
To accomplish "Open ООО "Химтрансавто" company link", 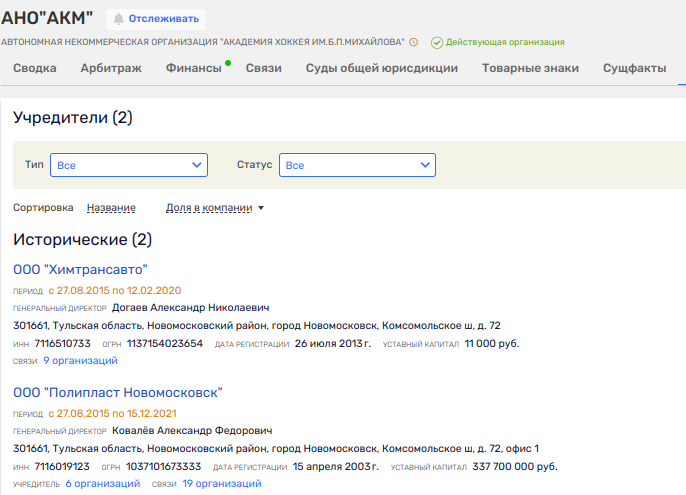I will pyautogui.click(x=80, y=270).
